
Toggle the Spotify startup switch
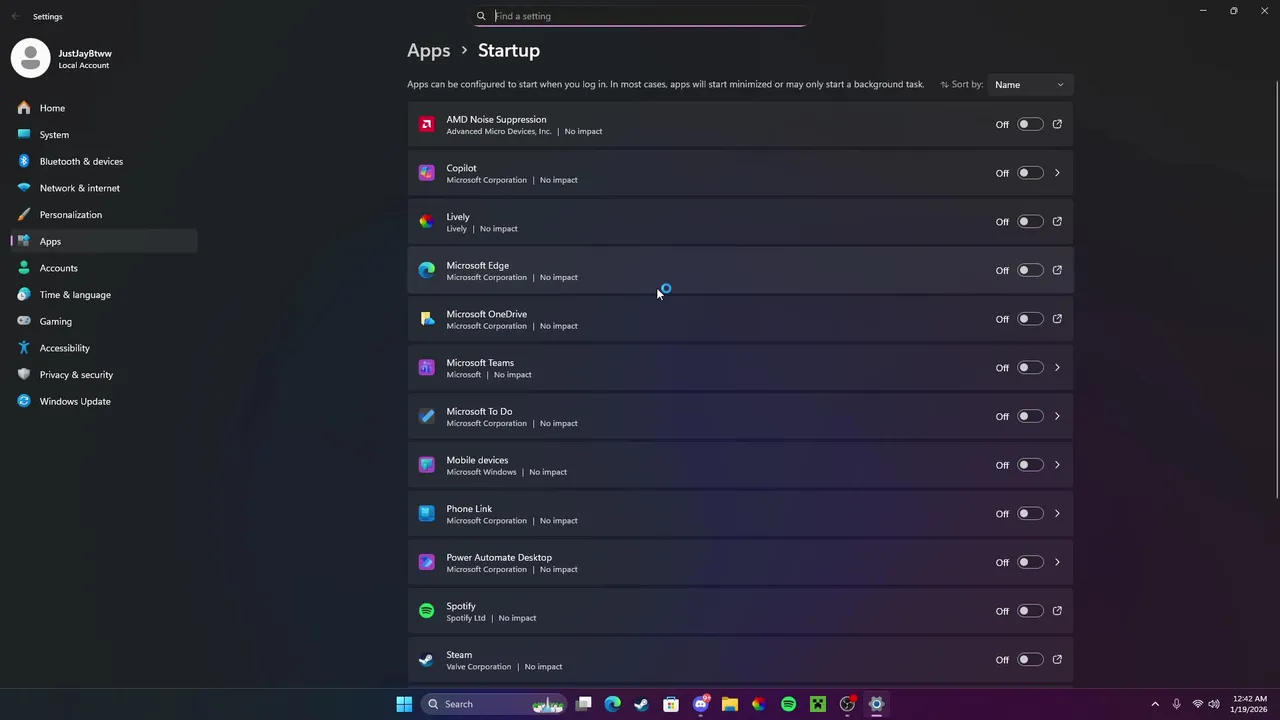tap(1030, 611)
